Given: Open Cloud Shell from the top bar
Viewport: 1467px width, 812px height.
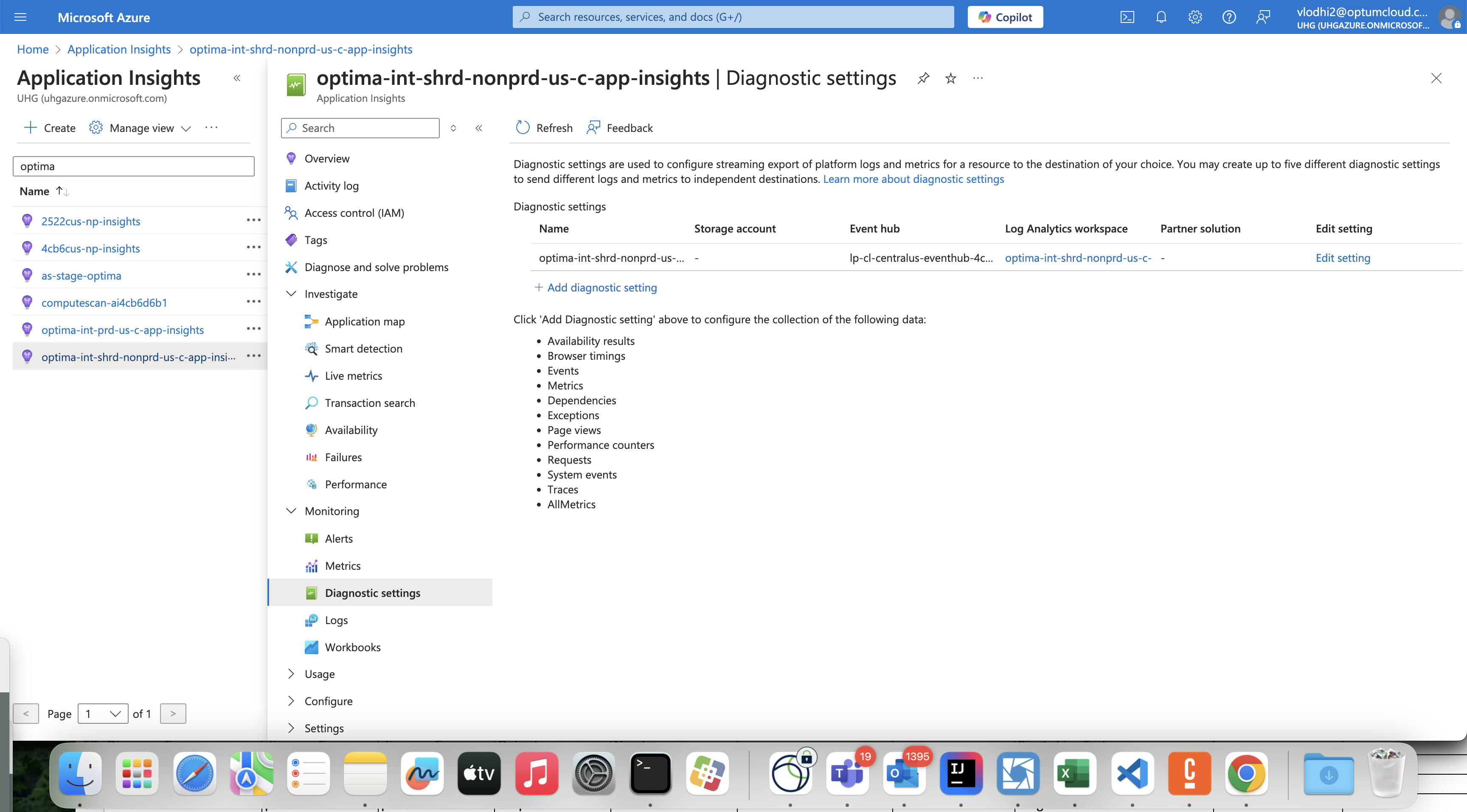Looking at the screenshot, I should 1127,17.
